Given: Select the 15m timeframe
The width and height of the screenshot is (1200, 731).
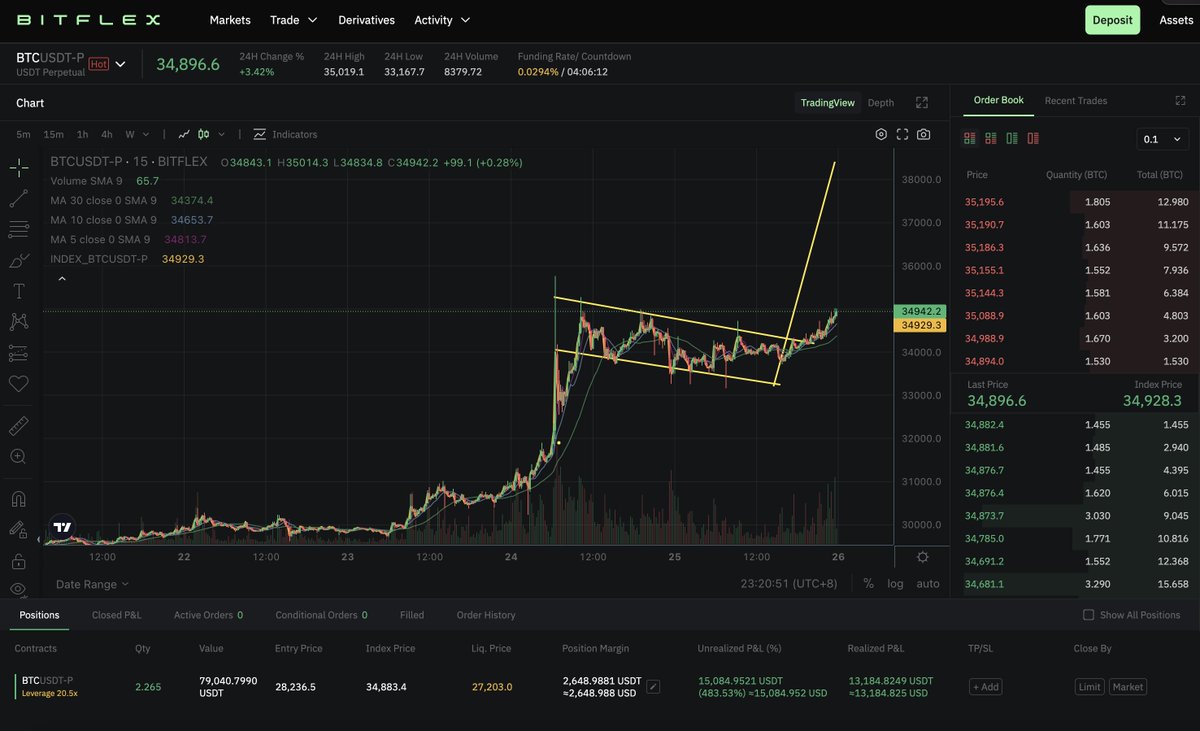Looking at the screenshot, I should [x=53, y=134].
